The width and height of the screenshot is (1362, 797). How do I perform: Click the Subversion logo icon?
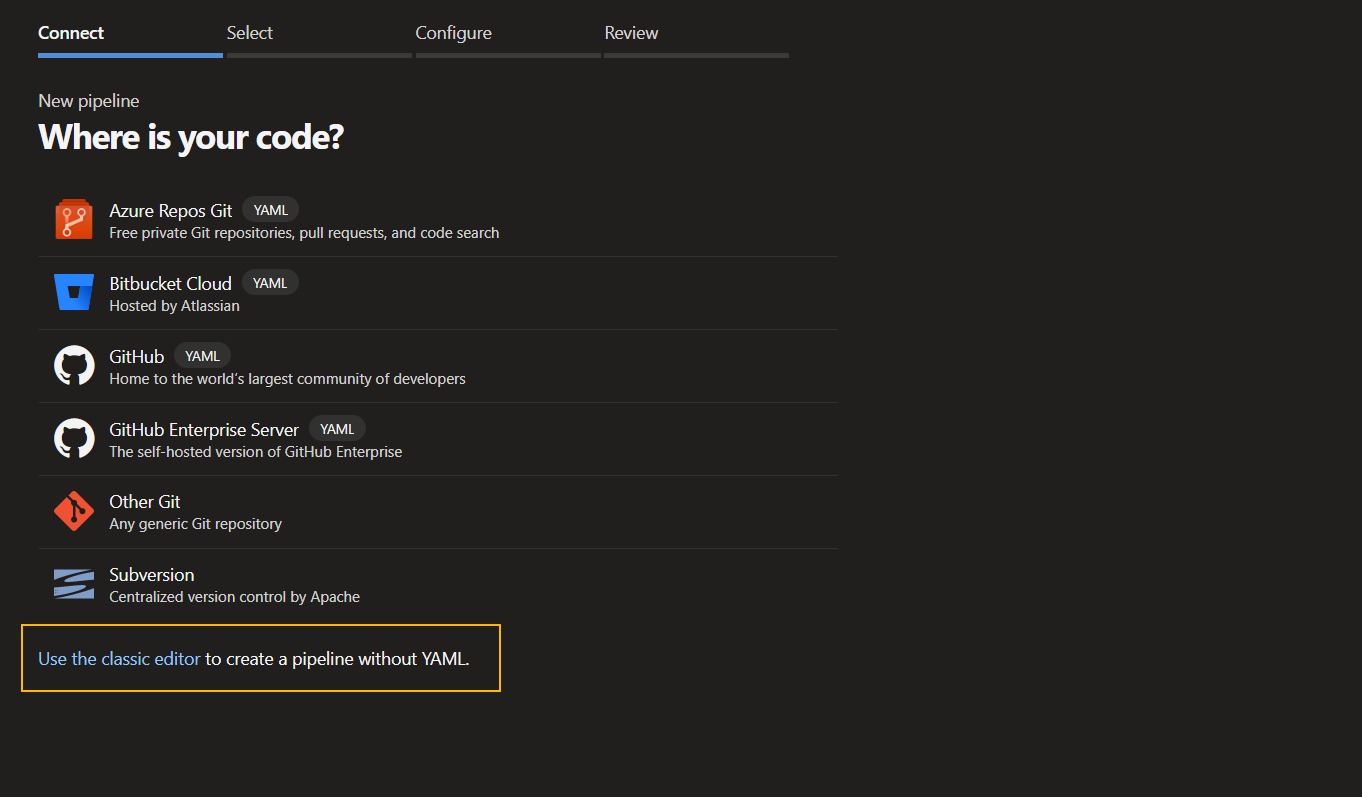tap(74, 584)
